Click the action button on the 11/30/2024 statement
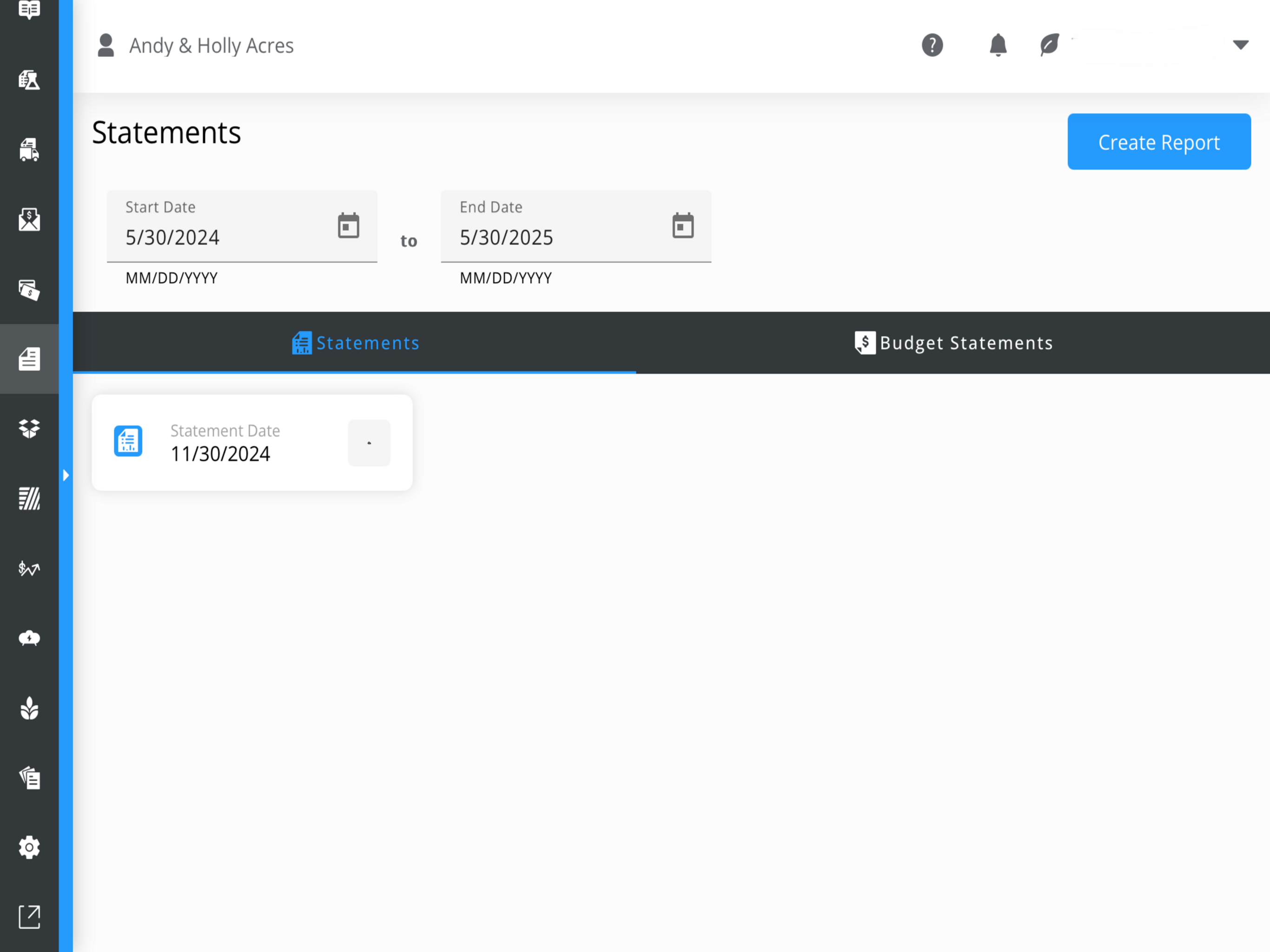 pyautogui.click(x=369, y=443)
